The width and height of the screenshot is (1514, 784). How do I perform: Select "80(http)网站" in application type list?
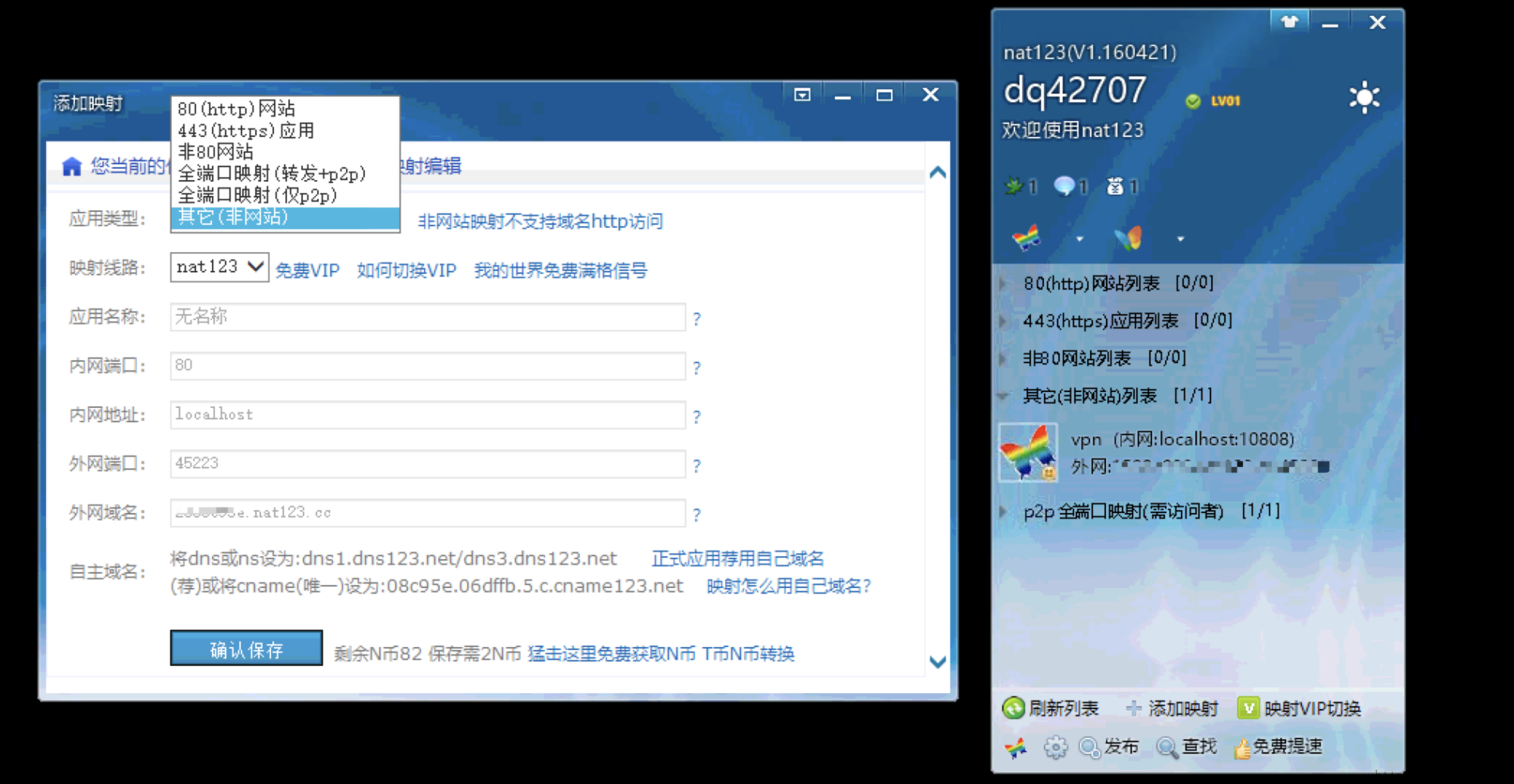pos(285,109)
